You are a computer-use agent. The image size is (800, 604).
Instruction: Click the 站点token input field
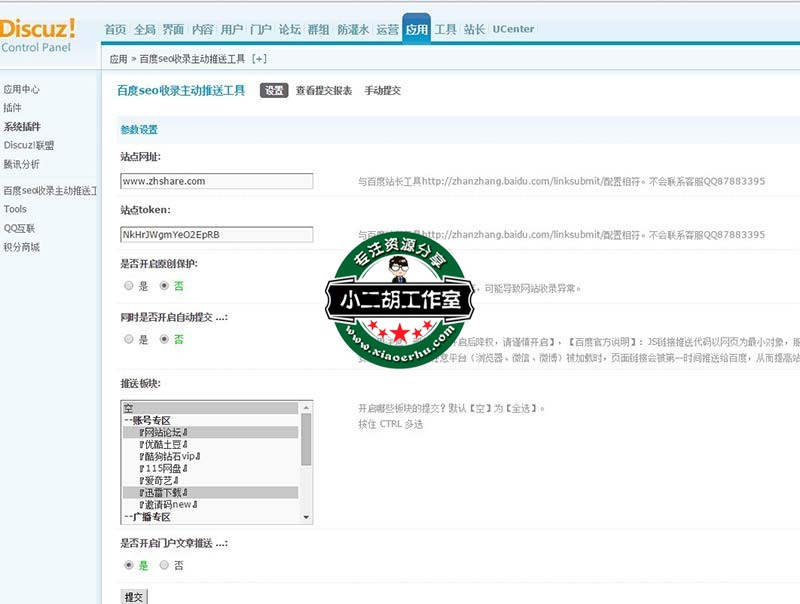(216, 234)
